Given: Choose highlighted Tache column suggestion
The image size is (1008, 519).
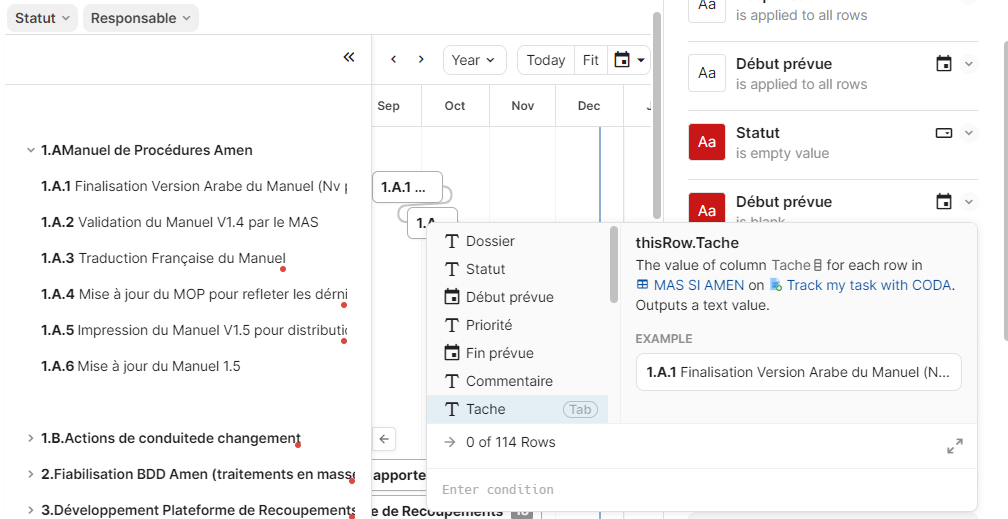Looking at the screenshot, I should point(518,409).
